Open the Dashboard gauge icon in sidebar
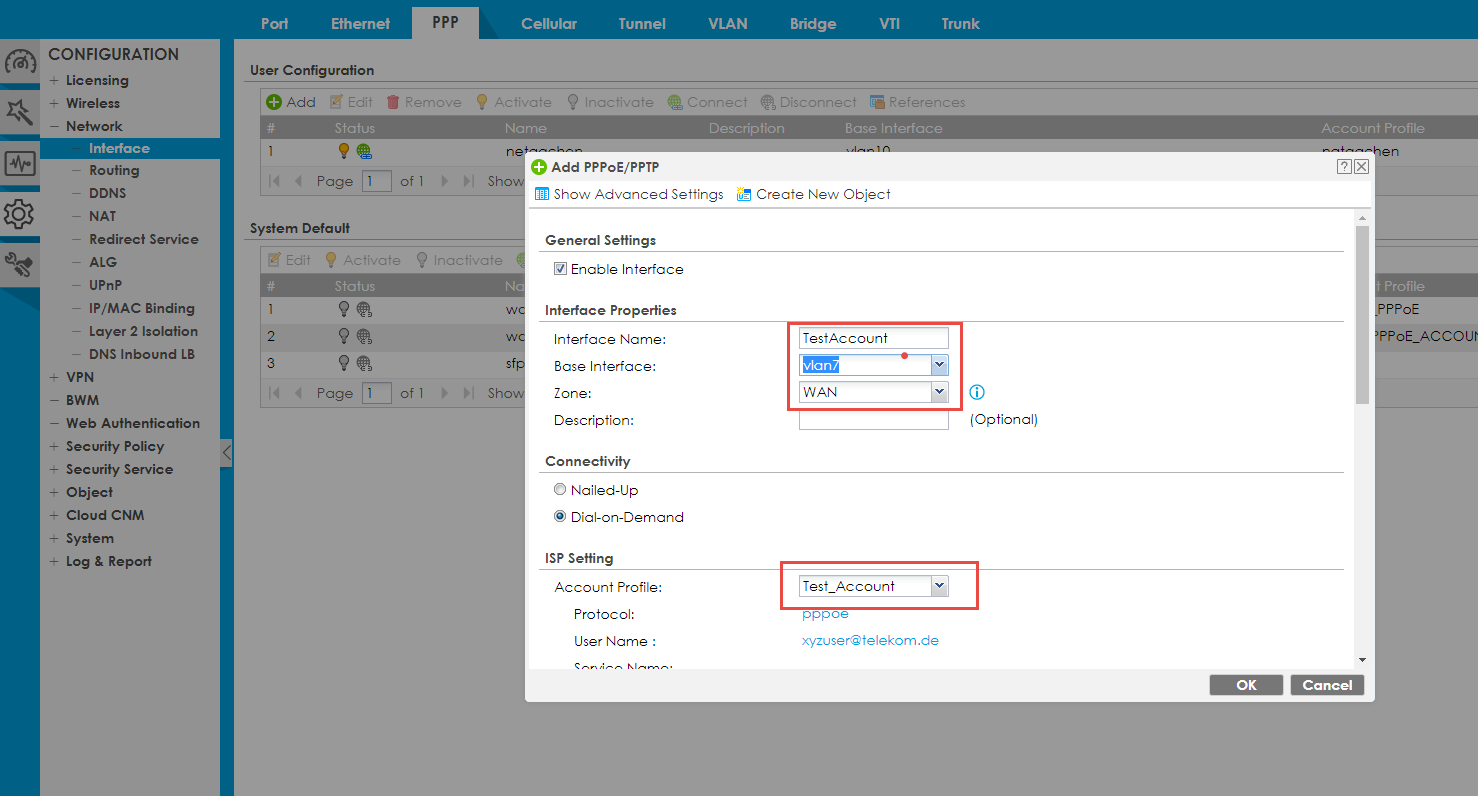This screenshot has width=1478, height=796. point(20,62)
